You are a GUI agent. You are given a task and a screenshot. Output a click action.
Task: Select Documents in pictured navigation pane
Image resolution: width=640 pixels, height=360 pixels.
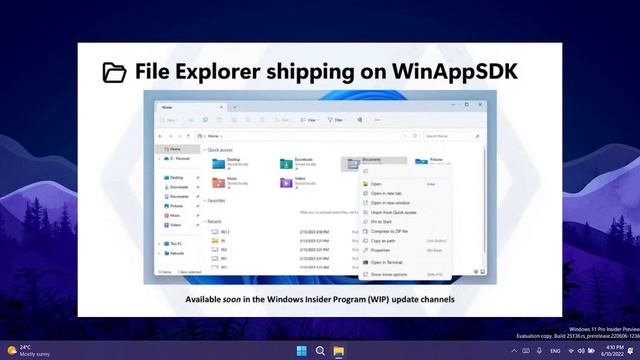[178, 196]
